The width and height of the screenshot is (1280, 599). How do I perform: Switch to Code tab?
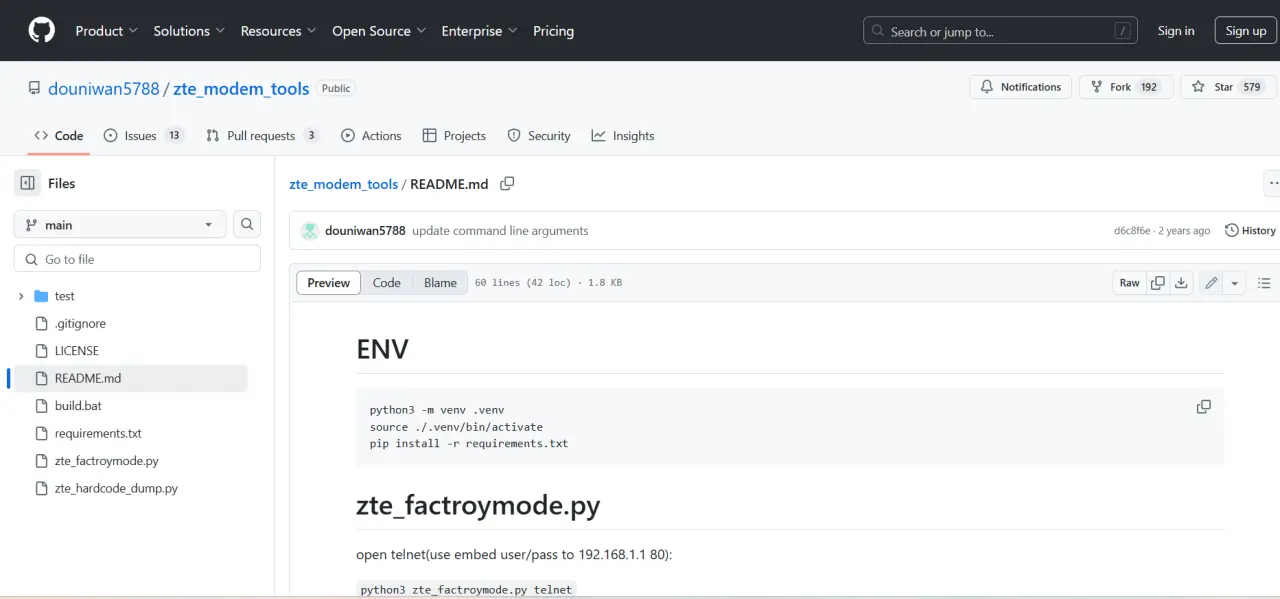click(x=58, y=136)
